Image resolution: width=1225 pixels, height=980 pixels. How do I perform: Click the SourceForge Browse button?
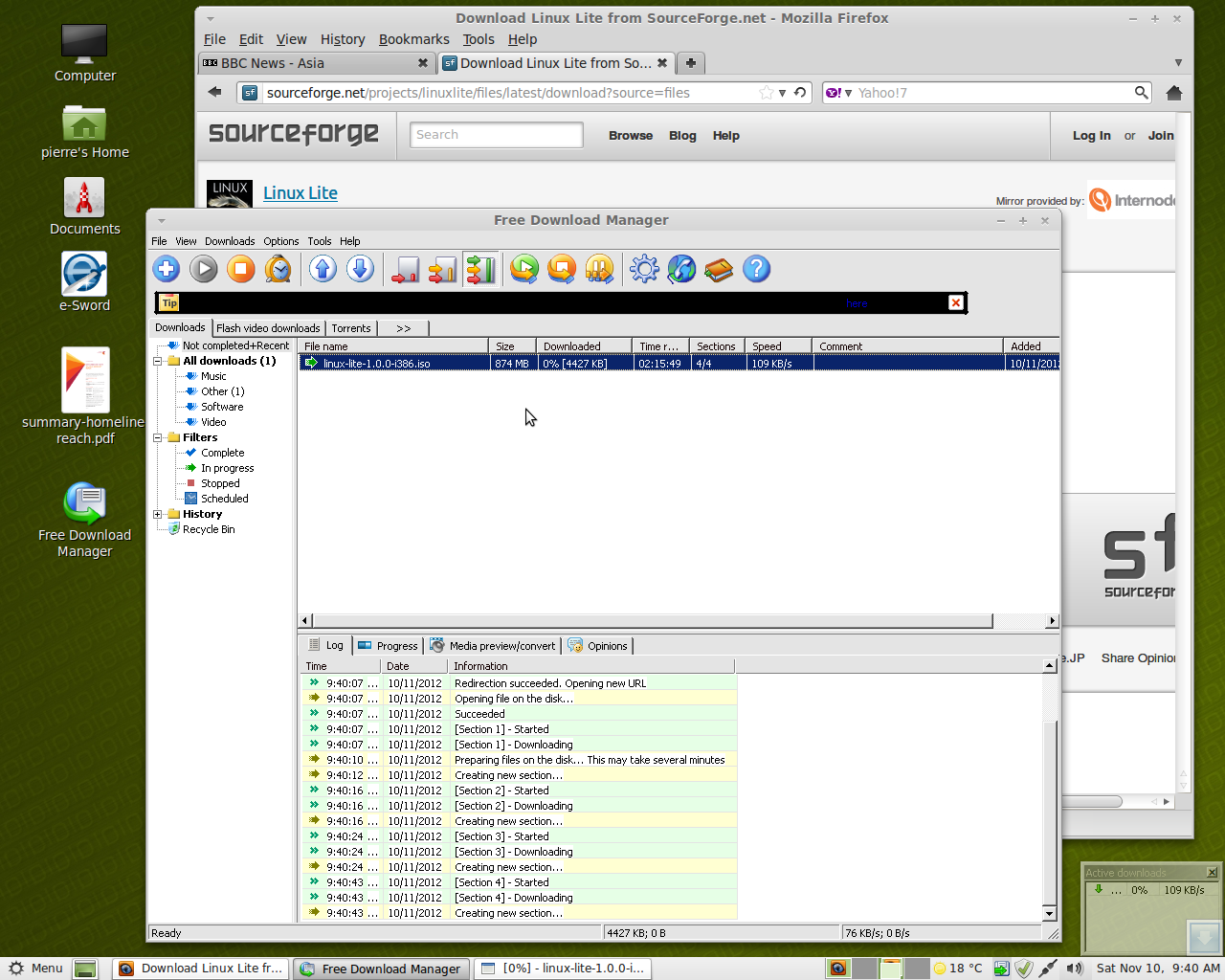point(630,135)
